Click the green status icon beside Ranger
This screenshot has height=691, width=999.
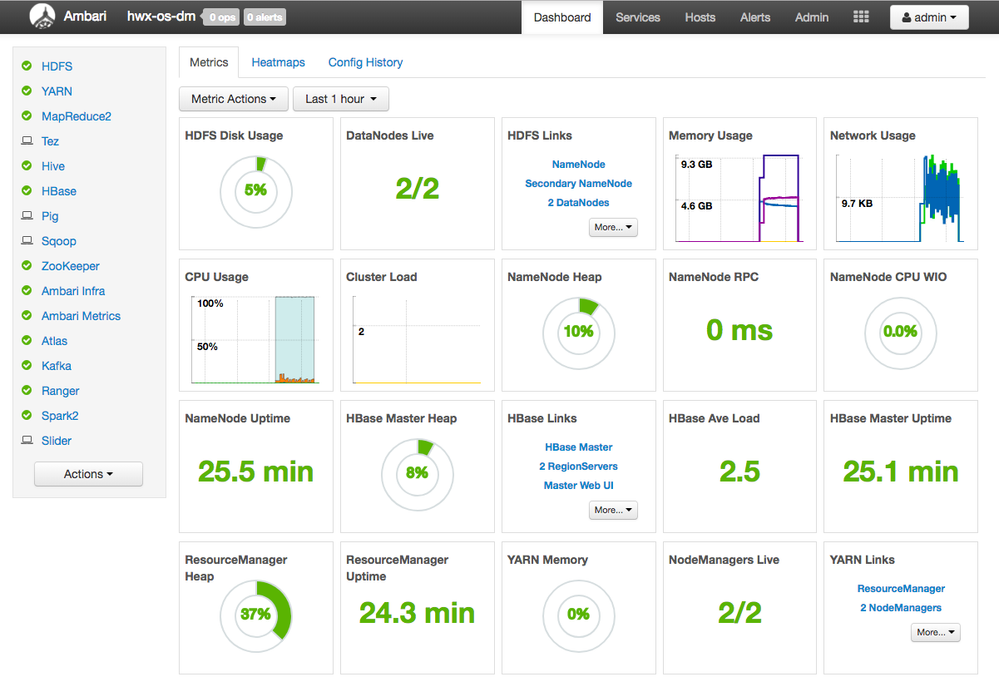(x=27, y=391)
